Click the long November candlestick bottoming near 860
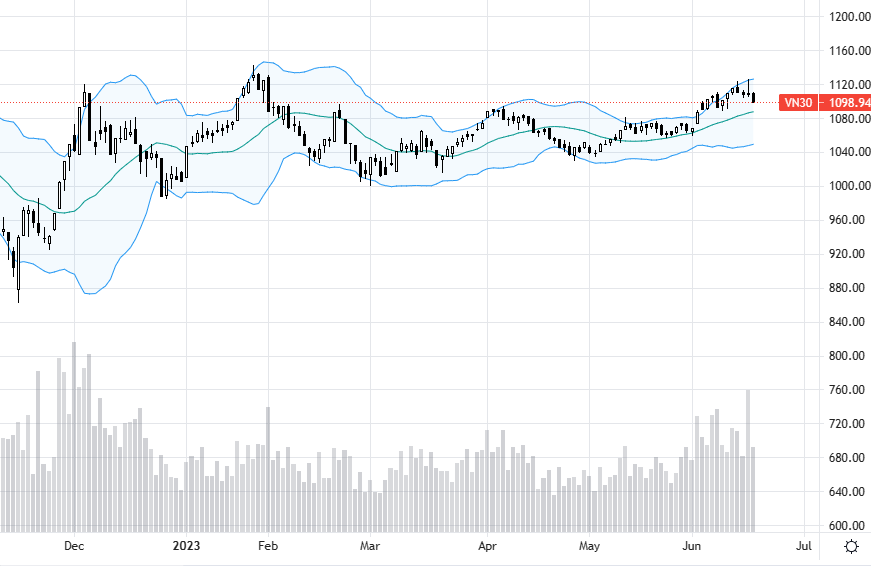 tap(18, 269)
